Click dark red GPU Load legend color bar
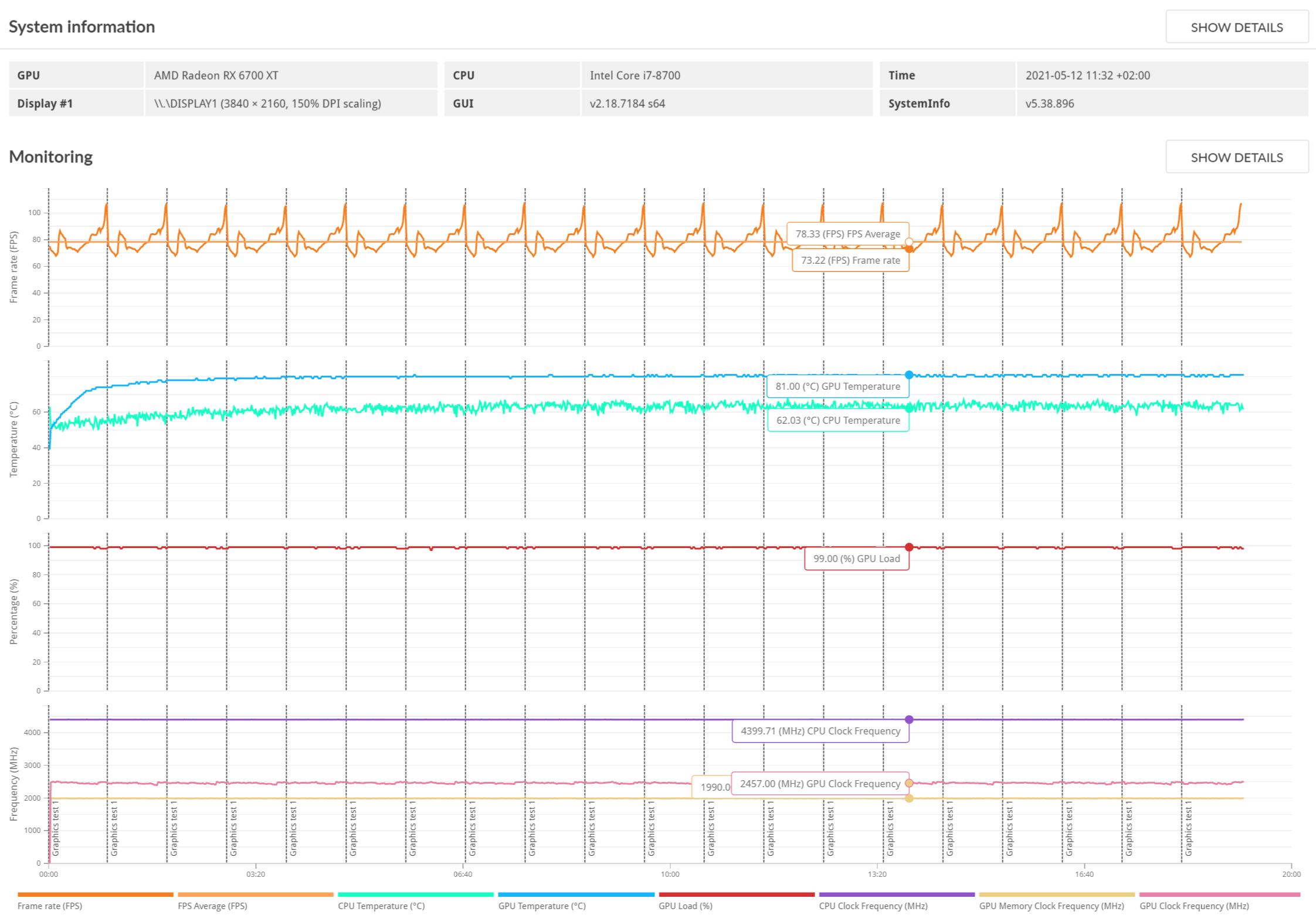Image resolution: width=1316 pixels, height=922 pixels. 737,894
